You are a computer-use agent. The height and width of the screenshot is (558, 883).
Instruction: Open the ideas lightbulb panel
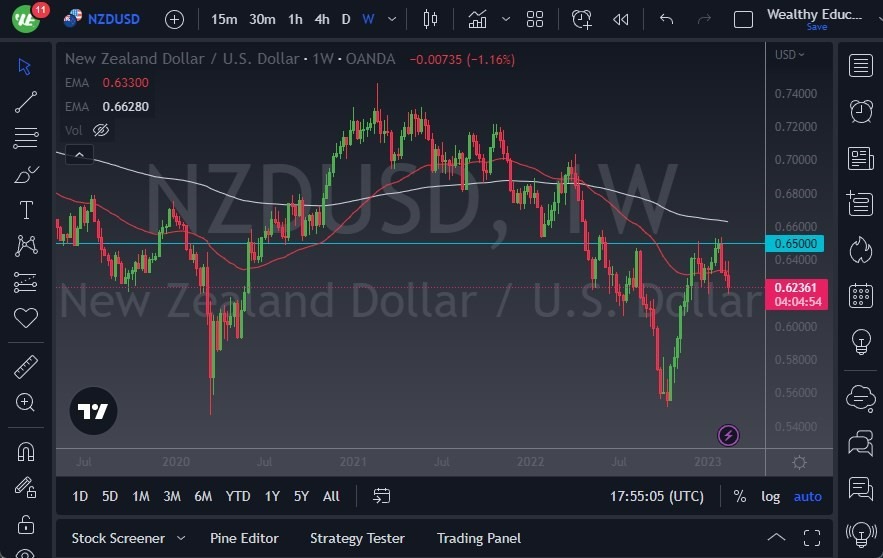click(x=860, y=341)
